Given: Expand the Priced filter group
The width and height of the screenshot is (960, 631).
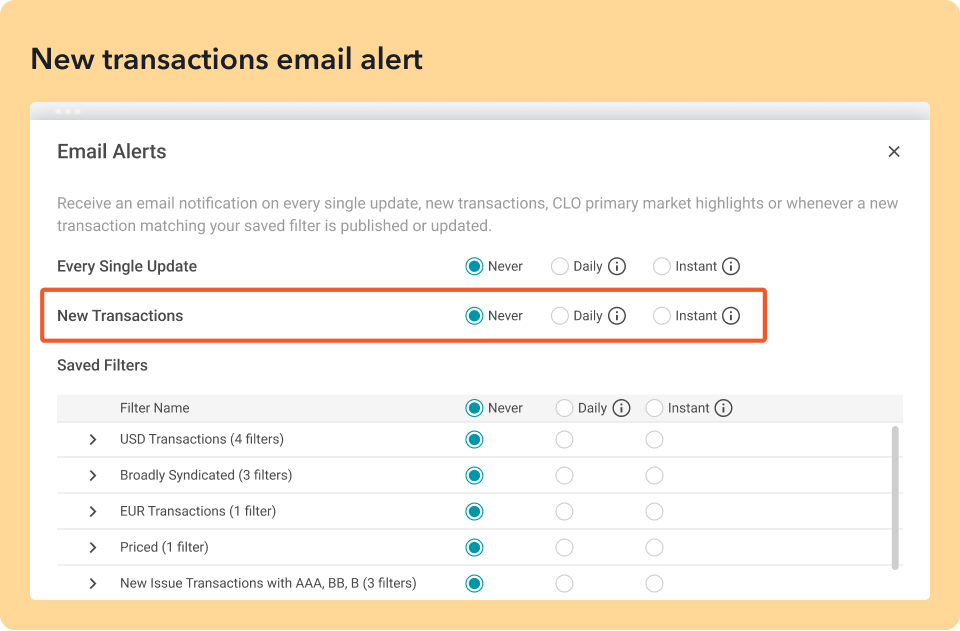Looking at the screenshot, I should [x=93, y=548].
